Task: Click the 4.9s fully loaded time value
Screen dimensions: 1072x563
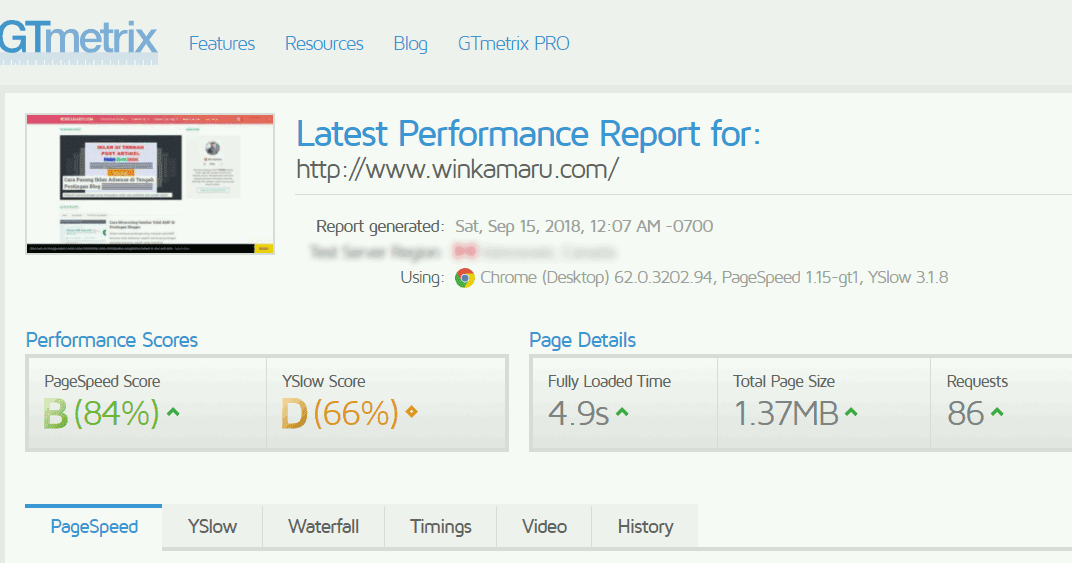Action: coord(578,414)
